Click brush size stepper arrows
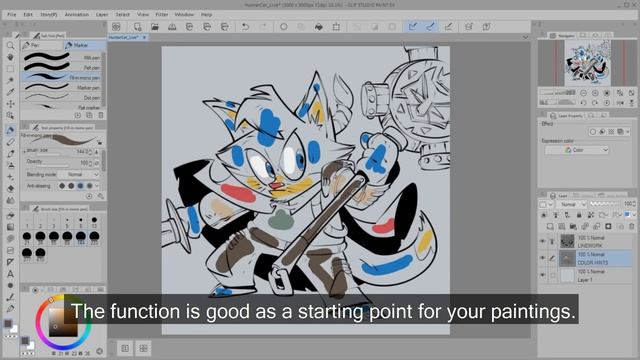640x360 pixels. [90, 151]
